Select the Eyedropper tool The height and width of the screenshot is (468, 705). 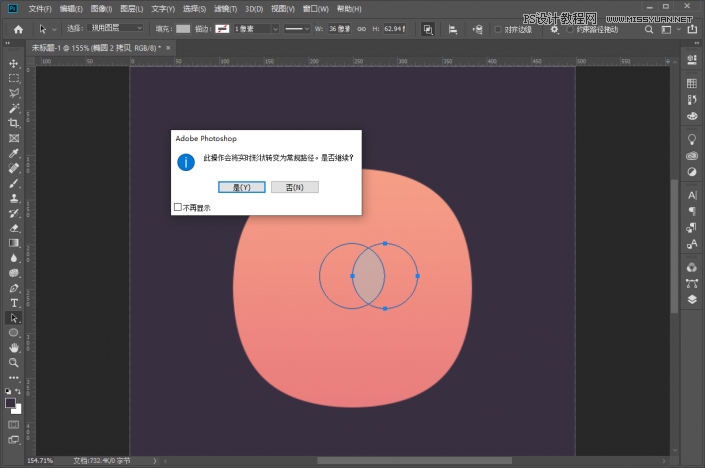pos(14,153)
